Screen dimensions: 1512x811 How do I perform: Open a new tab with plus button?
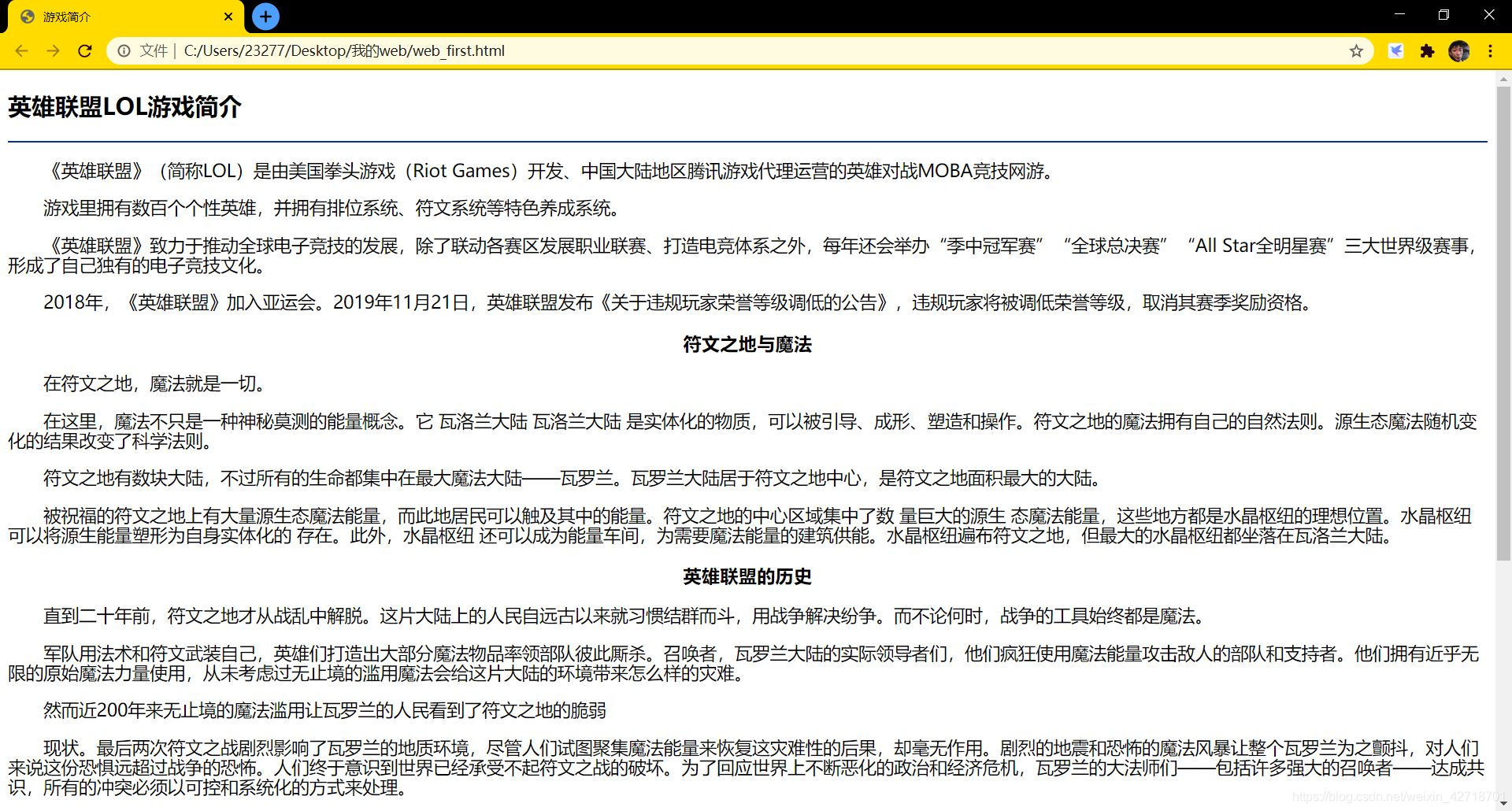pyautogui.click(x=265, y=17)
